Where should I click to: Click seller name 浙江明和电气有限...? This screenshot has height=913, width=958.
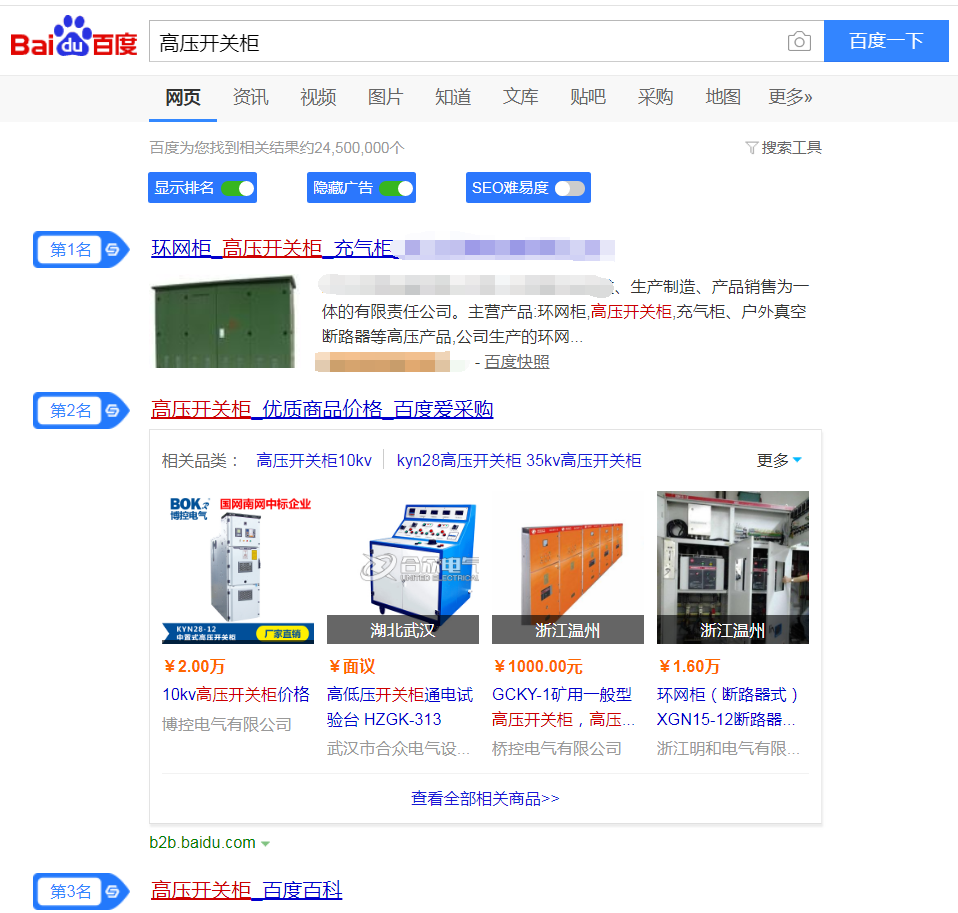728,749
